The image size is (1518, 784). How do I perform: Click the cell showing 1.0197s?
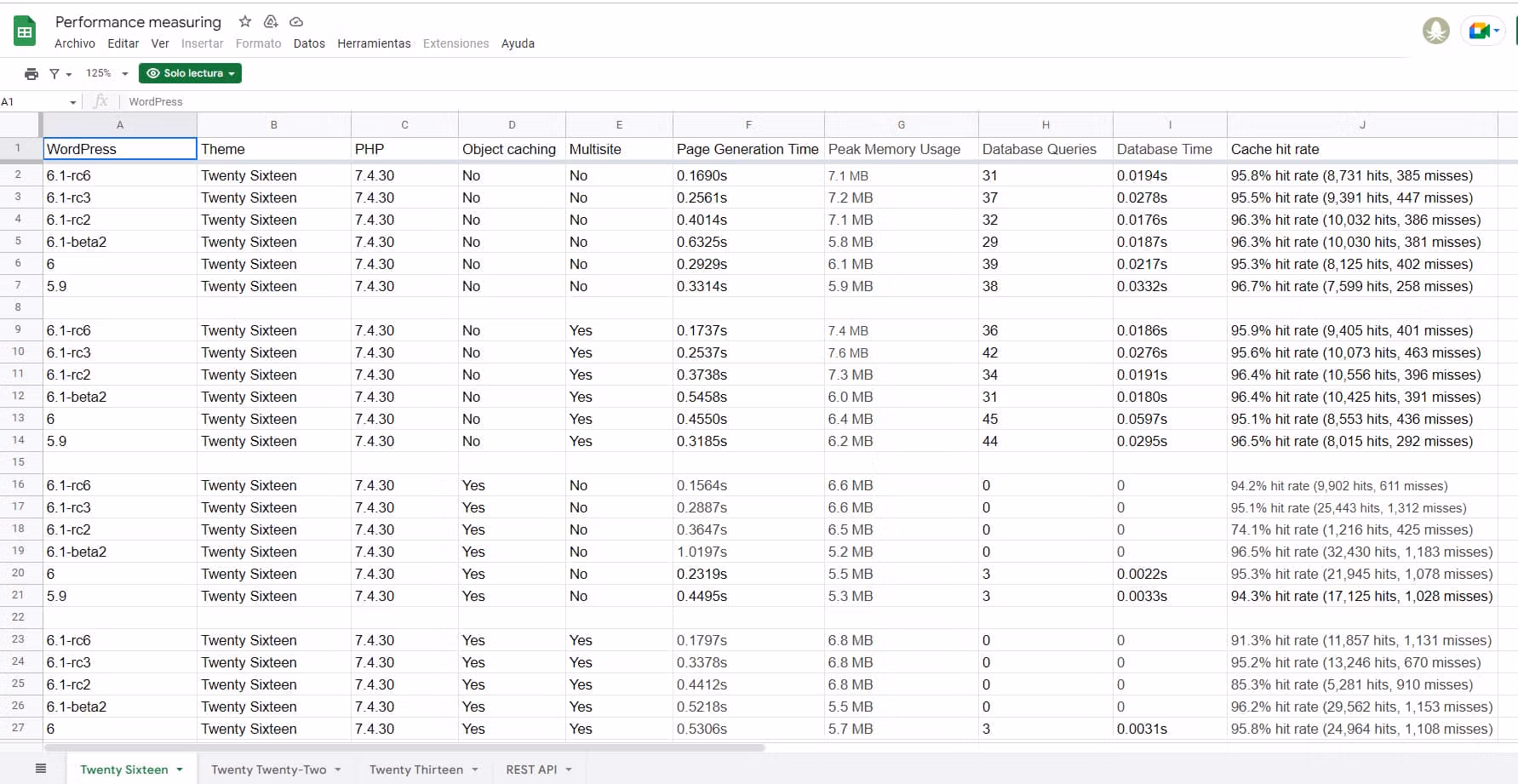click(748, 552)
